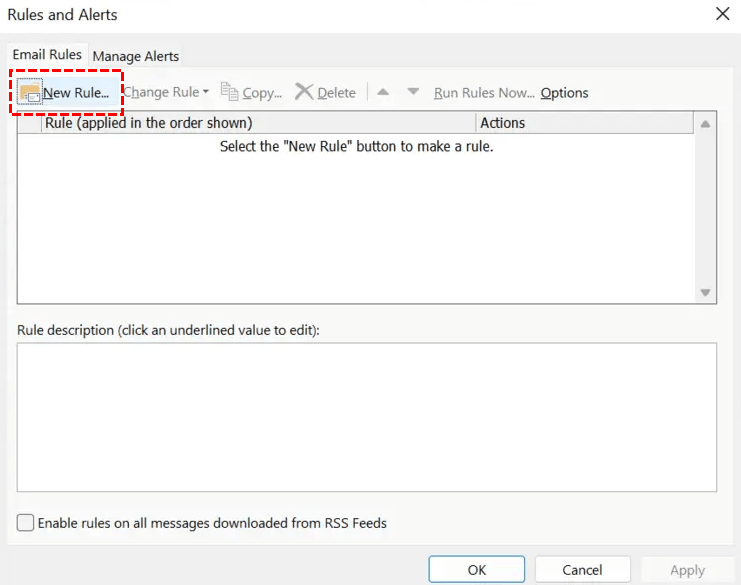Image resolution: width=741 pixels, height=585 pixels.
Task: Click the rules list scroll-up arrow
Action: pyautogui.click(x=705, y=124)
